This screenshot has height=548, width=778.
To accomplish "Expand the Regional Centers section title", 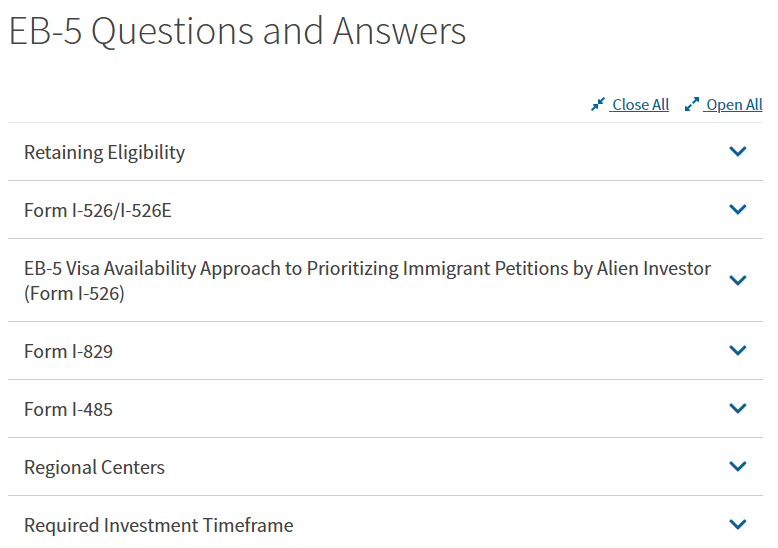I will [x=94, y=468].
